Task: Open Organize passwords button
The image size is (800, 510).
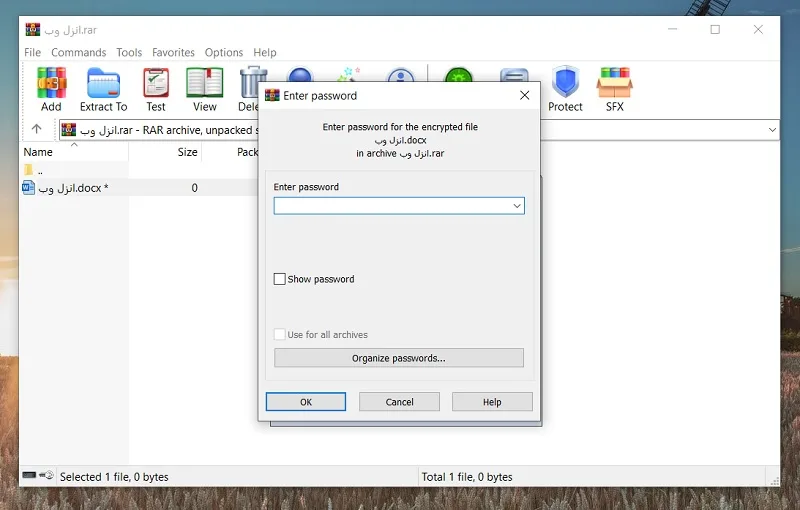Action: pos(399,358)
